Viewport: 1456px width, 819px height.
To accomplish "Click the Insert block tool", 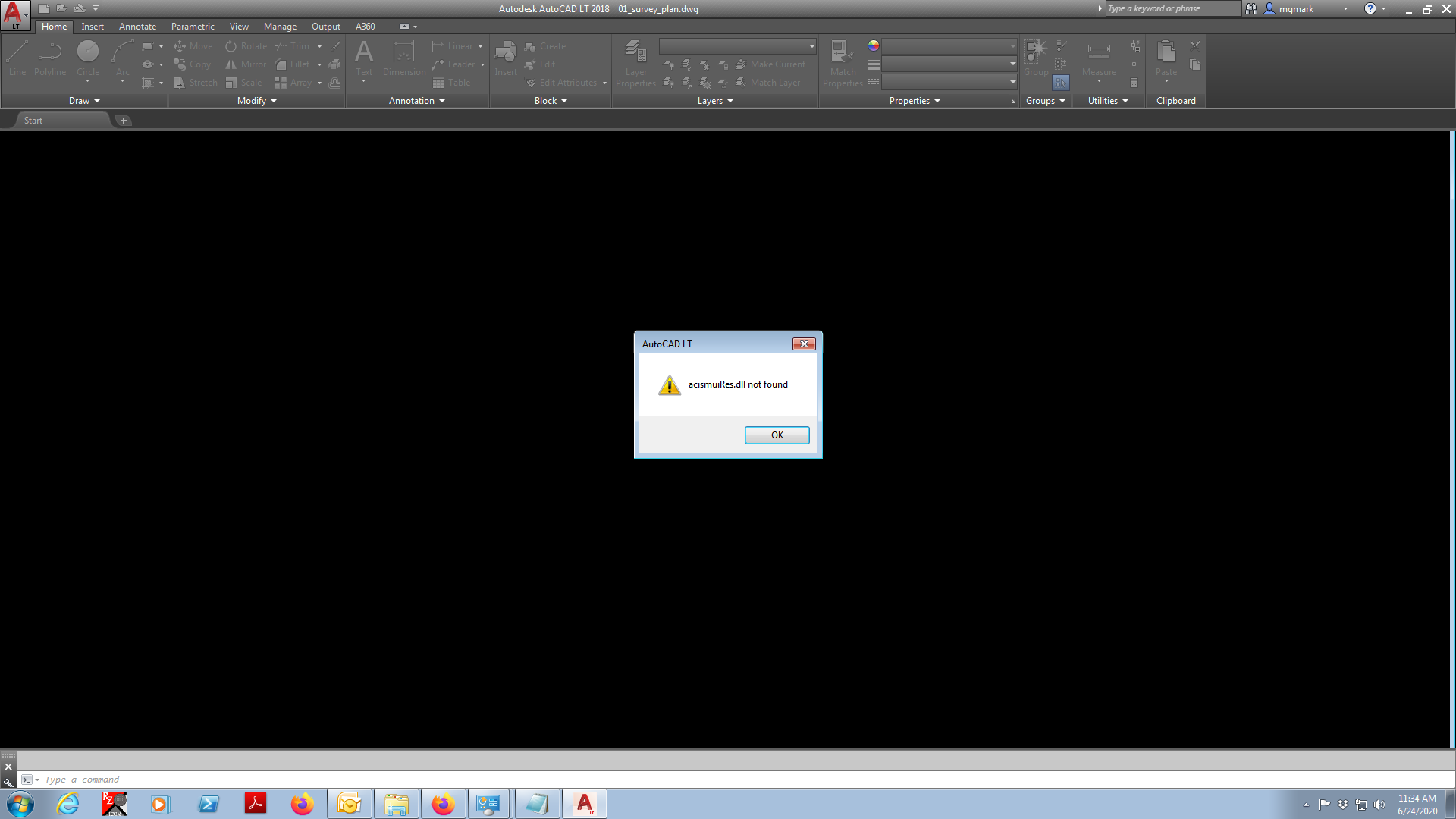I will point(506,58).
